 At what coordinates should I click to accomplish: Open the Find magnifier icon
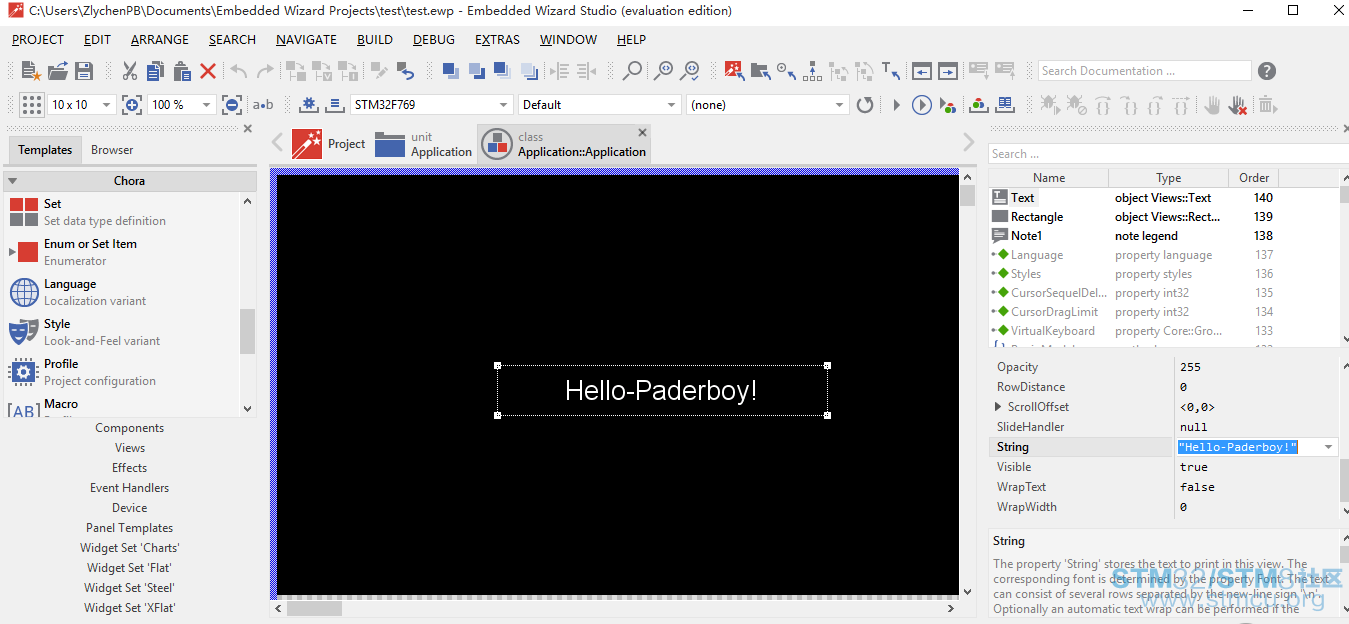click(x=633, y=71)
